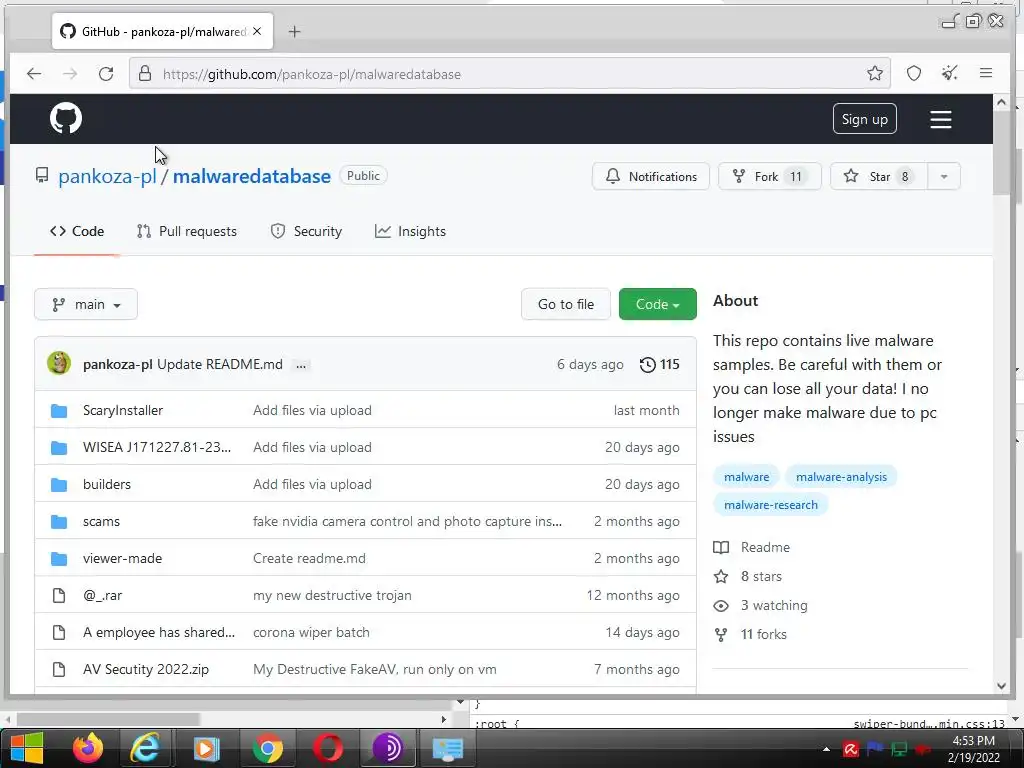The height and width of the screenshot is (768, 1024).
Task: Open the Firefox shield protection icon
Action: pyautogui.click(x=914, y=73)
